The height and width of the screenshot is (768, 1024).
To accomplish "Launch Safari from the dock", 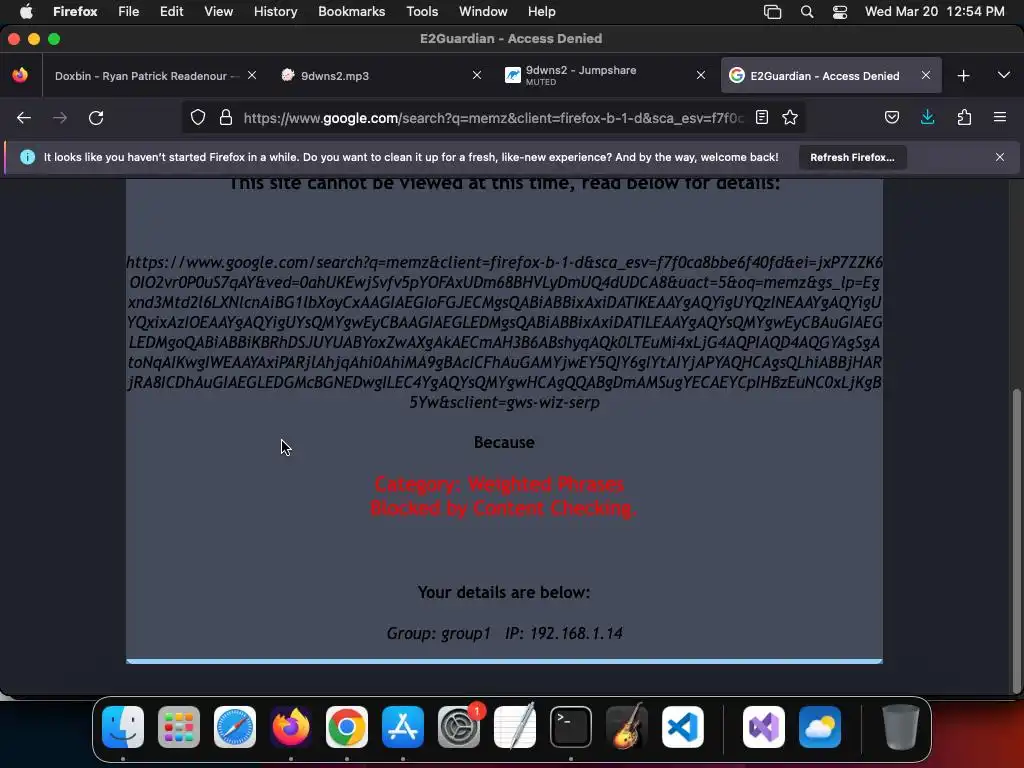I will point(235,727).
